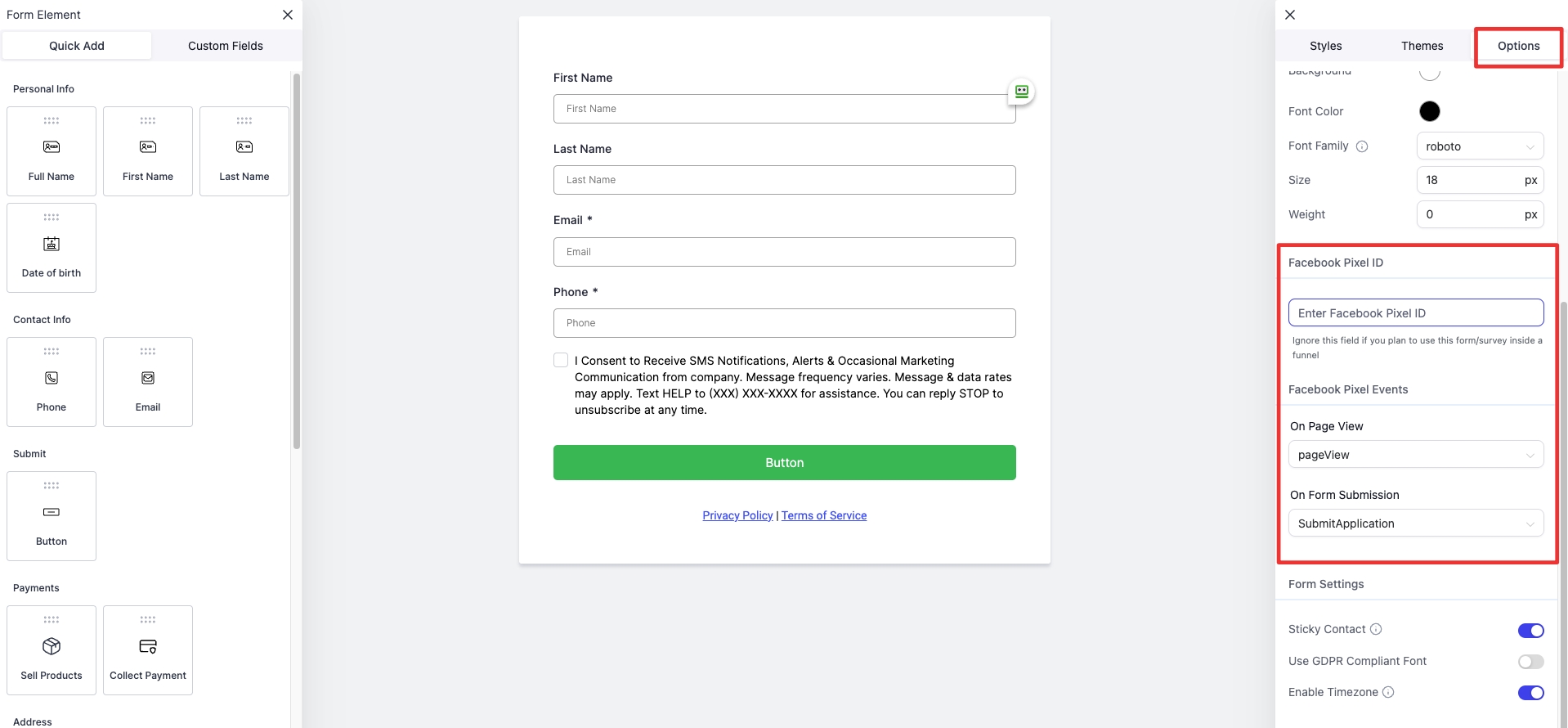
Task: Click the green chat widget icon
Action: click(x=1021, y=92)
